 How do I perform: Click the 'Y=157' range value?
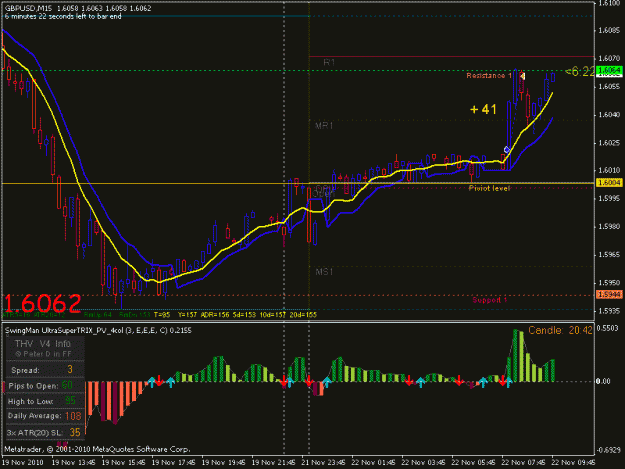(187, 315)
